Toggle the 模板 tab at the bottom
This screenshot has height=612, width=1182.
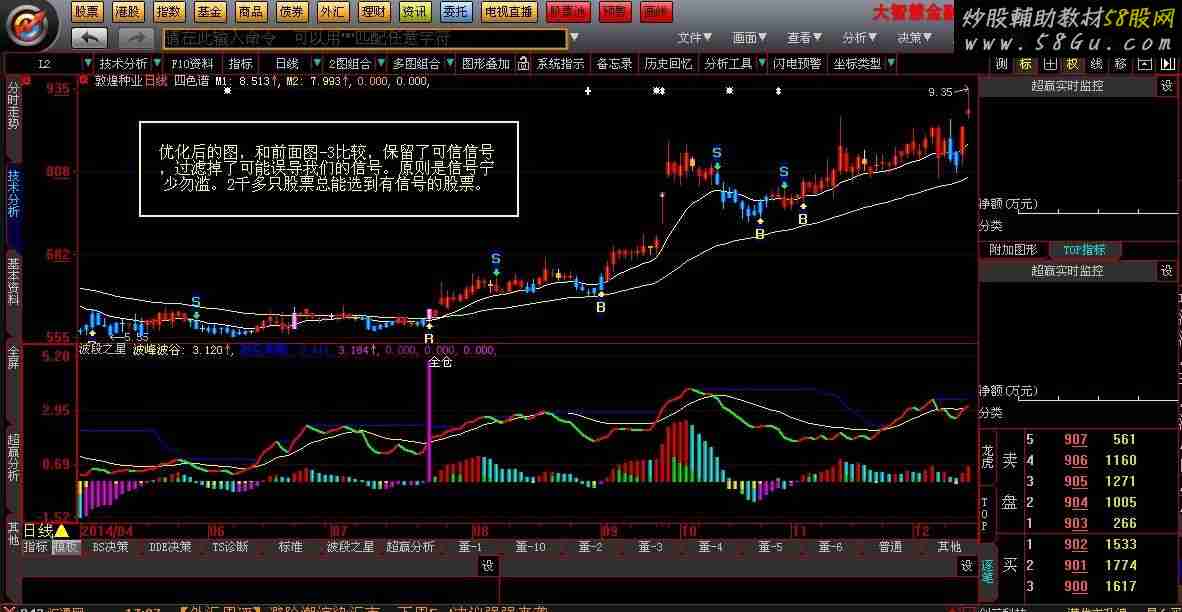66,547
